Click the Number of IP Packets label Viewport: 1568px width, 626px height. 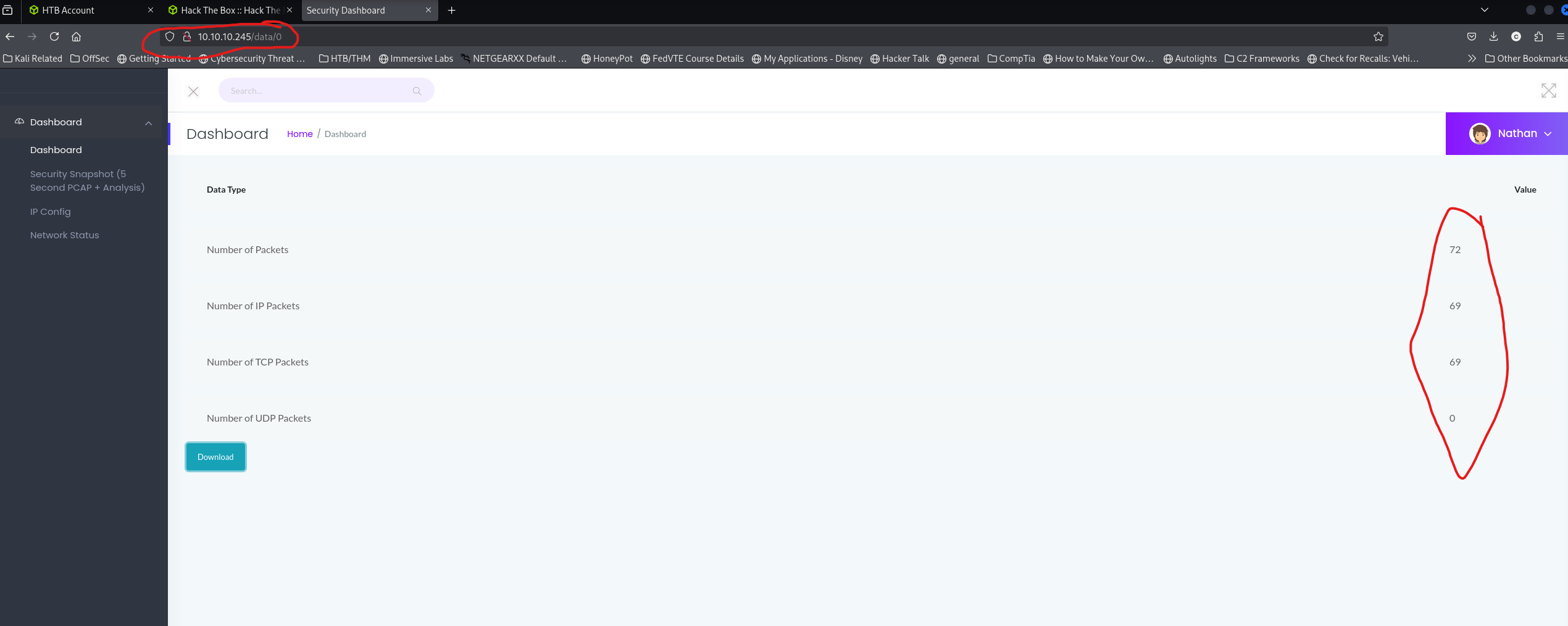[253, 306]
